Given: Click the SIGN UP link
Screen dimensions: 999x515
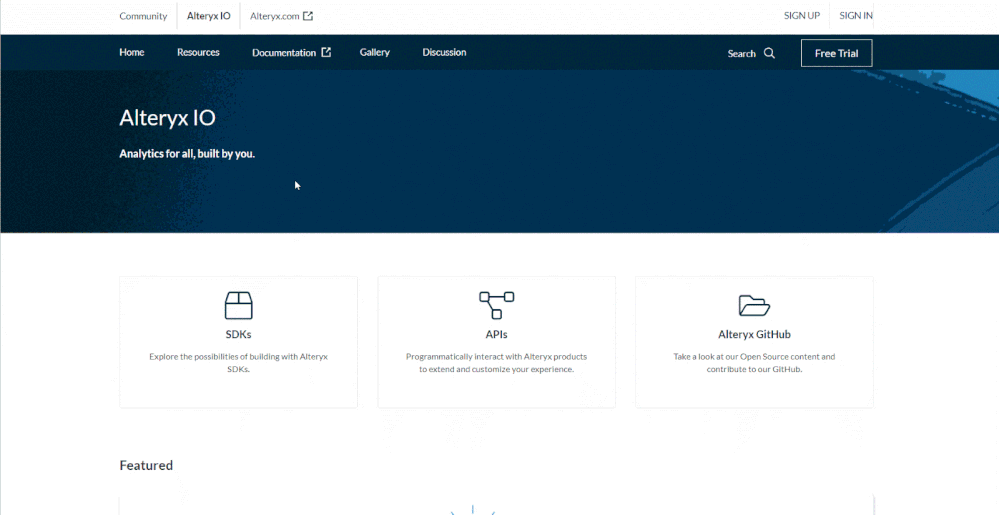Looking at the screenshot, I should 801,15.
